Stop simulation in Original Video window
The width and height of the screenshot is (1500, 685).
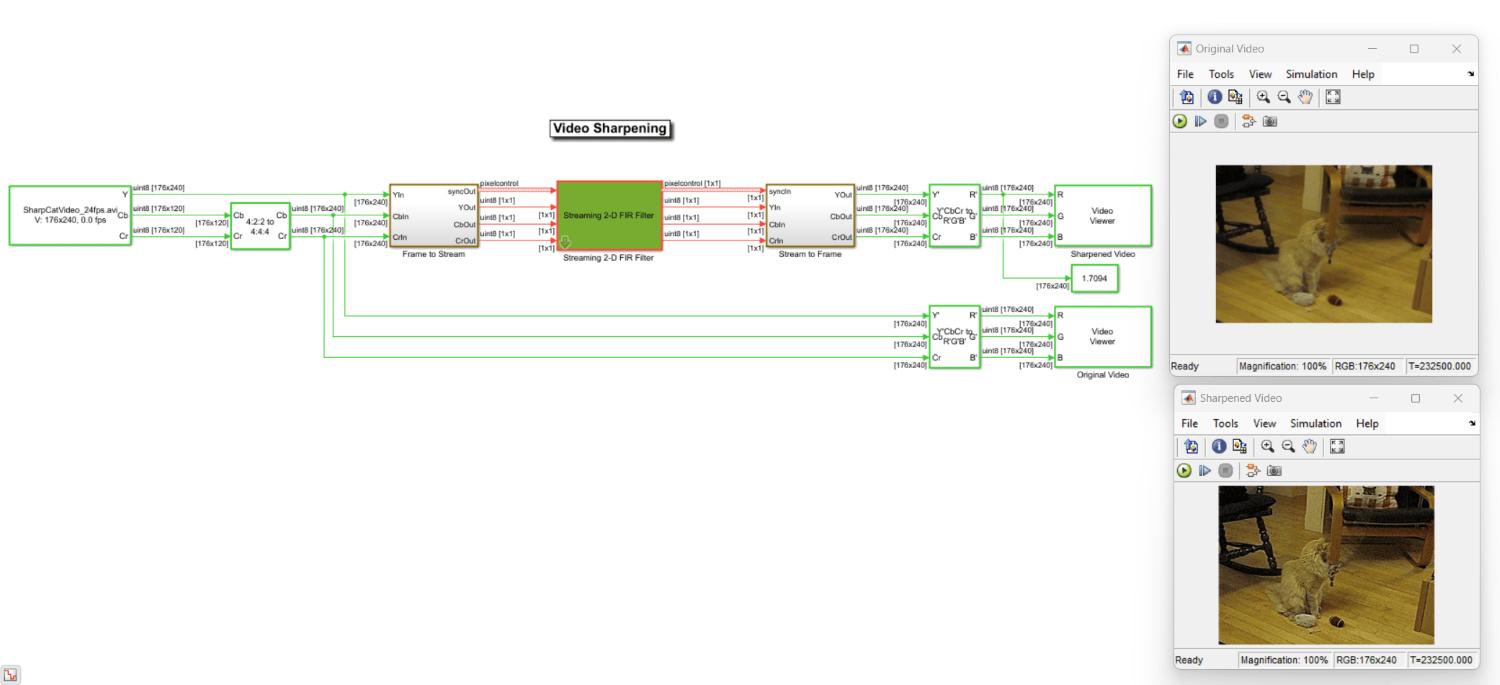pos(1221,121)
